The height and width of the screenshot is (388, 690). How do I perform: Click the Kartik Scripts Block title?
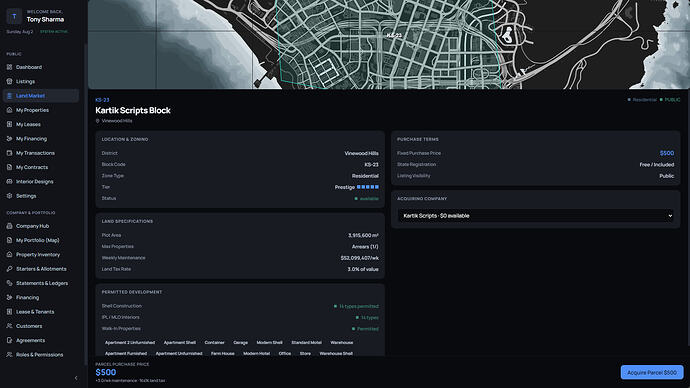click(x=133, y=110)
